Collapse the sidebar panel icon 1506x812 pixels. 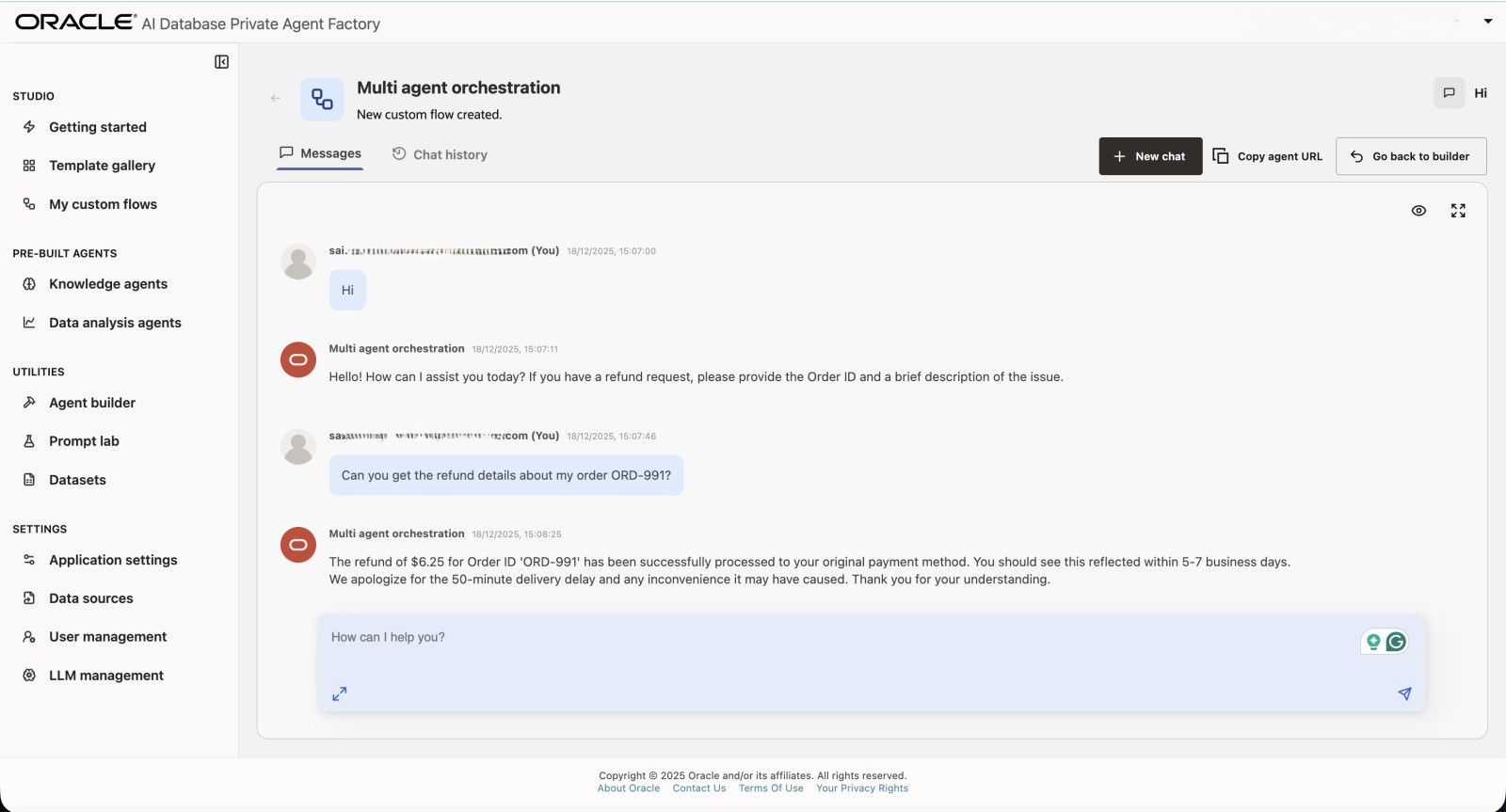pyautogui.click(x=222, y=62)
